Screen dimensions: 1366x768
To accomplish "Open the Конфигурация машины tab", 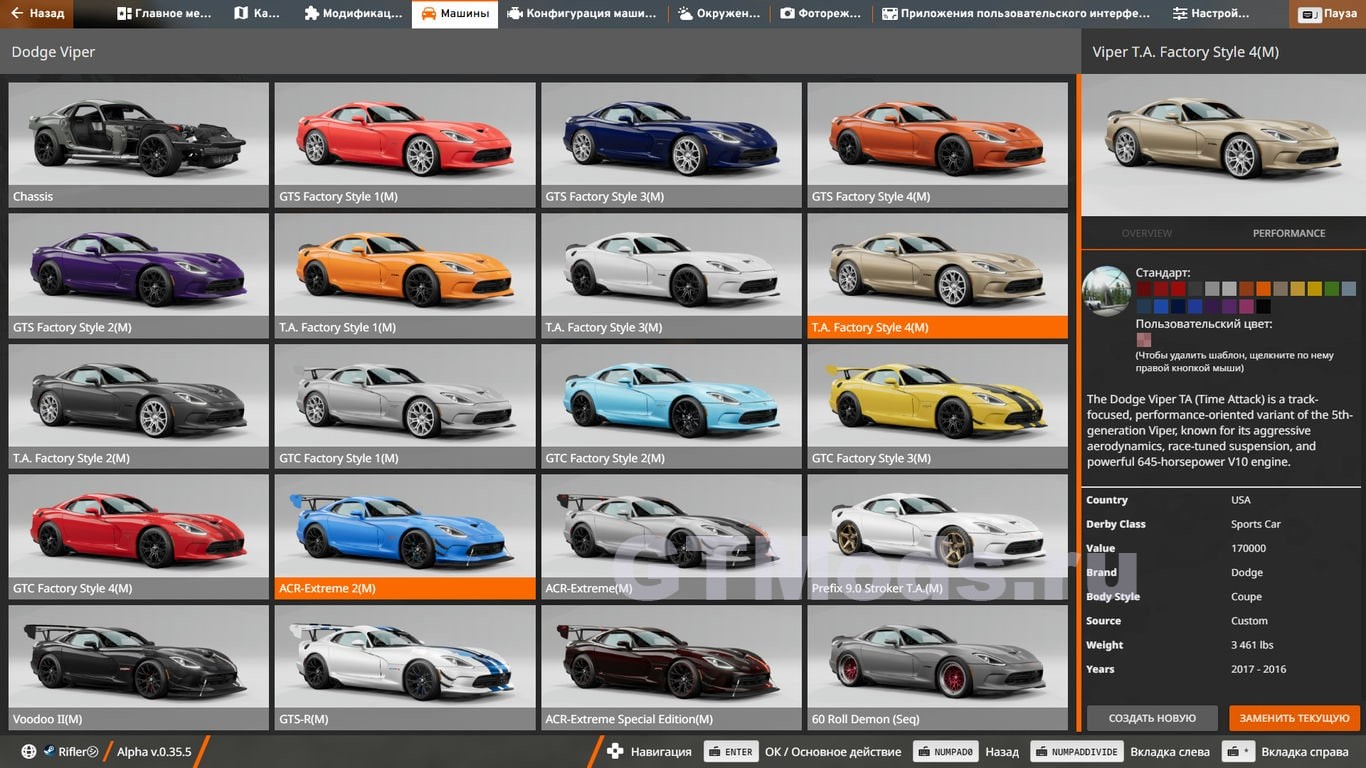I will [582, 14].
